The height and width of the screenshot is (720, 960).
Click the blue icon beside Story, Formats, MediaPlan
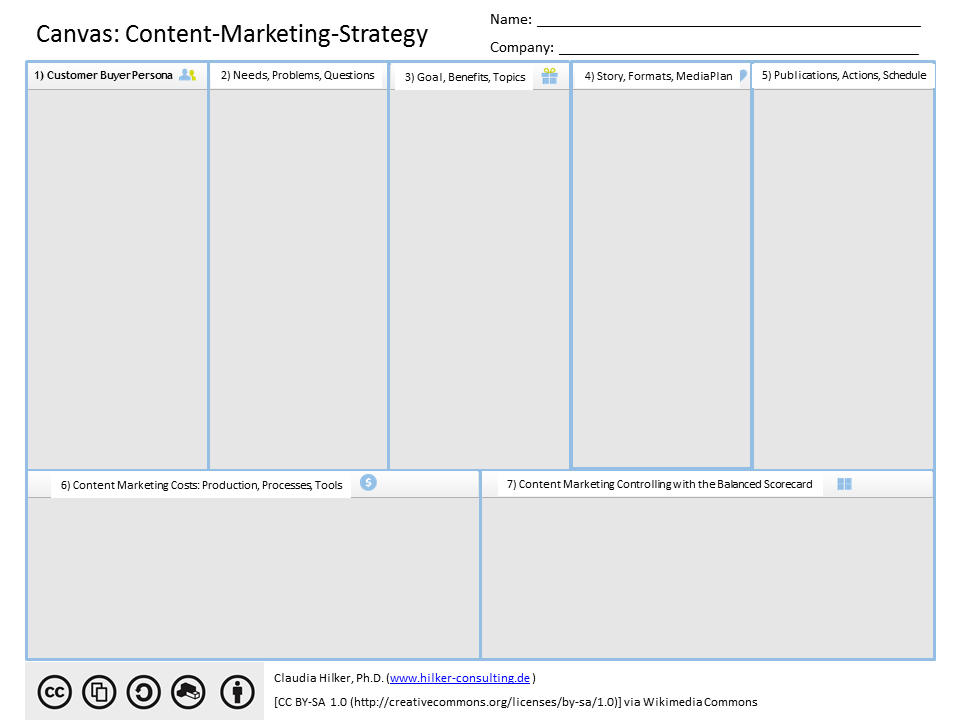tap(743, 75)
